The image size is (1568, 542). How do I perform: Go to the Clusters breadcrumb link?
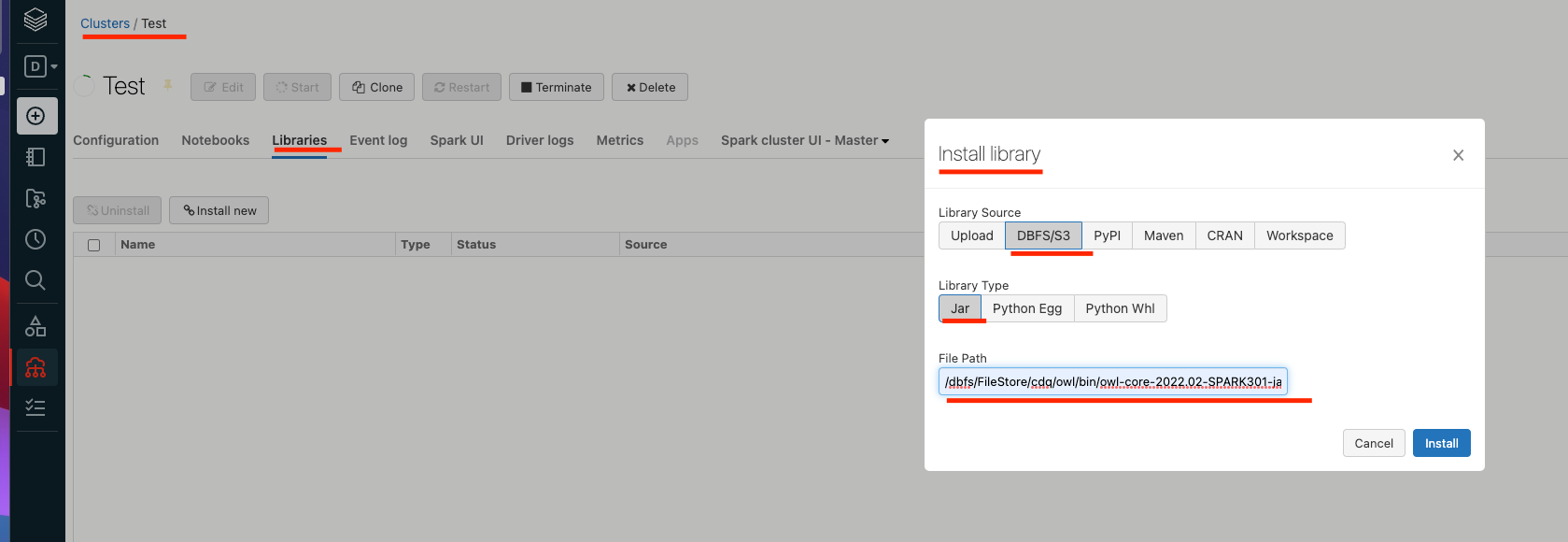coord(105,23)
